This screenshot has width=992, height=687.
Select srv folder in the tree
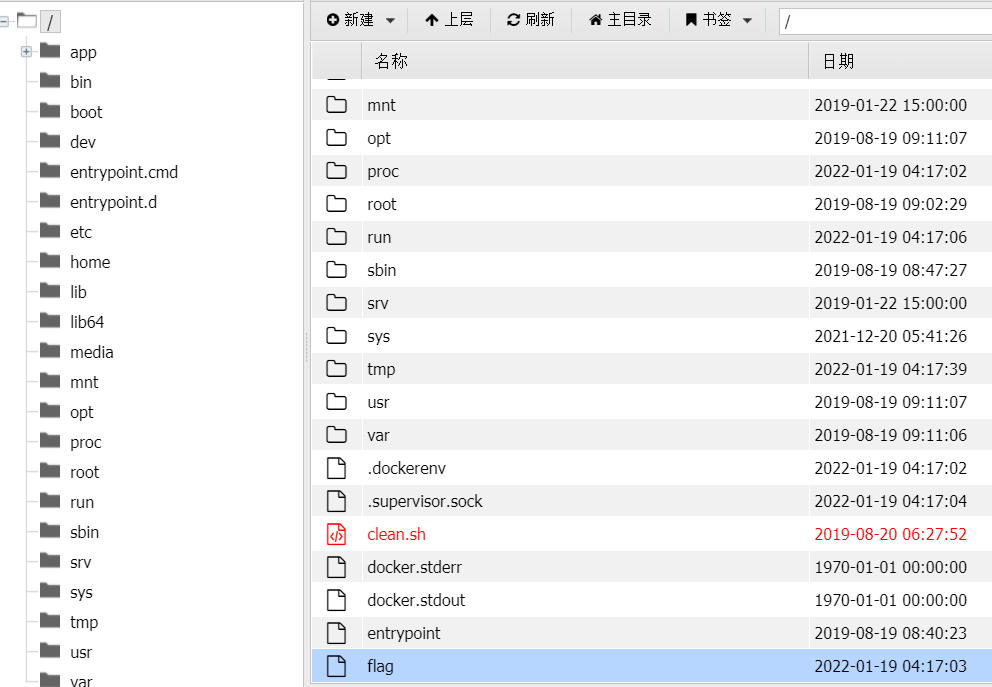point(80,562)
